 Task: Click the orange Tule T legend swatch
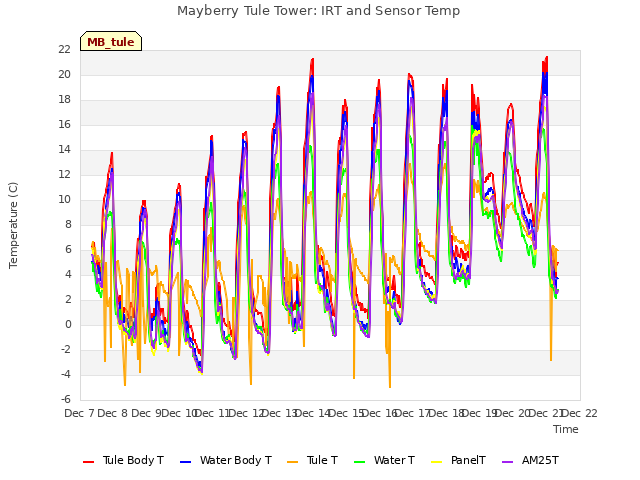(x=293, y=462)
